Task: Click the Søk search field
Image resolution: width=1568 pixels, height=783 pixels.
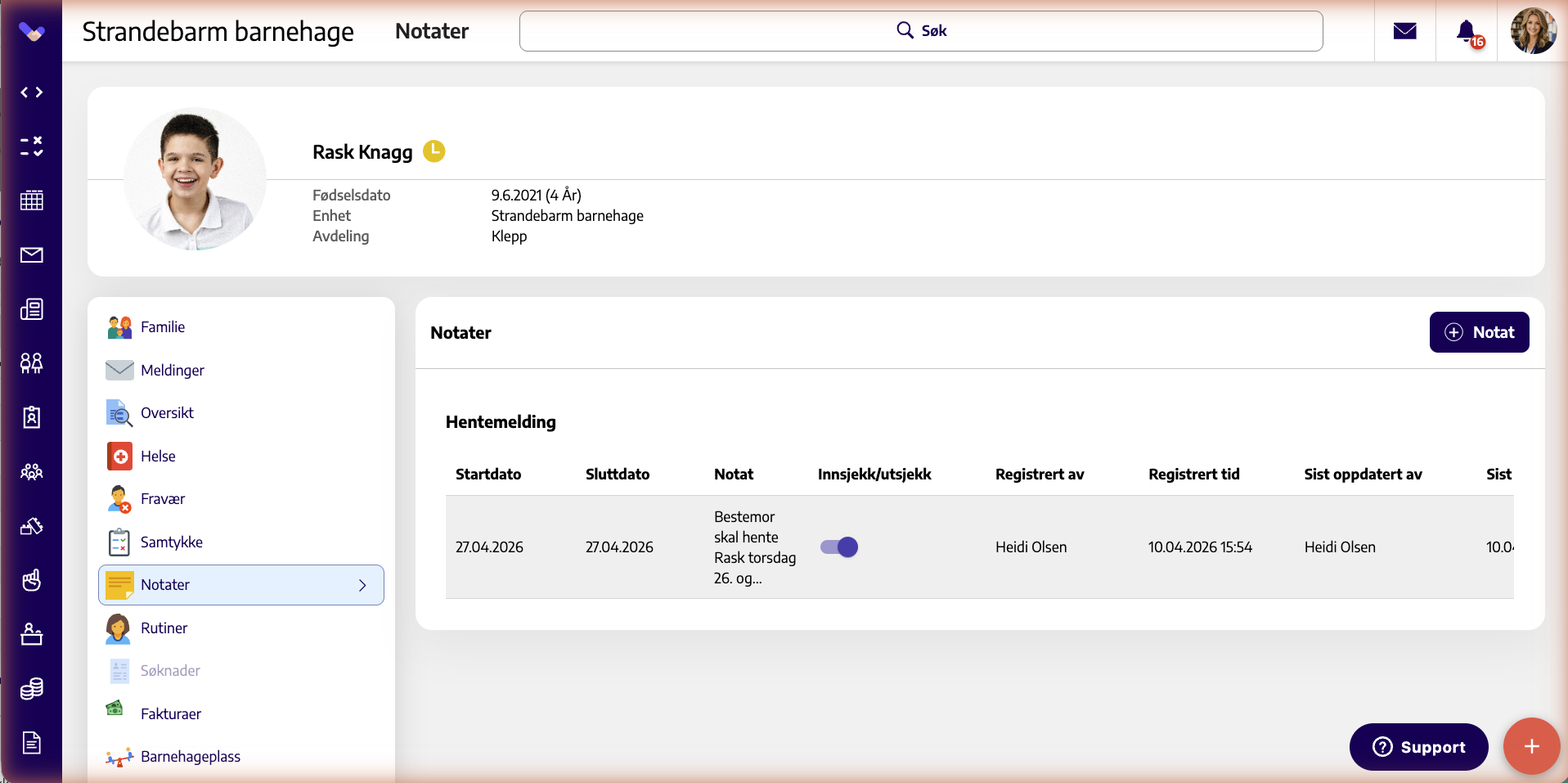Action: (921, 31)
